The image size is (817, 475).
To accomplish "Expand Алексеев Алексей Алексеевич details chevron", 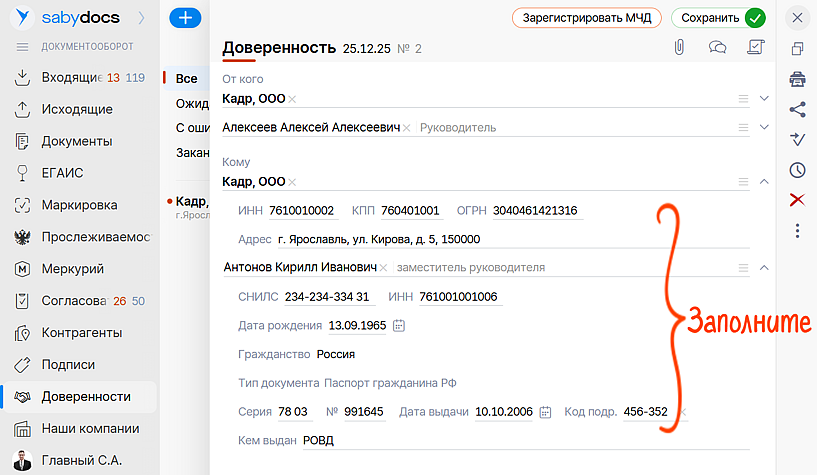I will tap(764, 127).
